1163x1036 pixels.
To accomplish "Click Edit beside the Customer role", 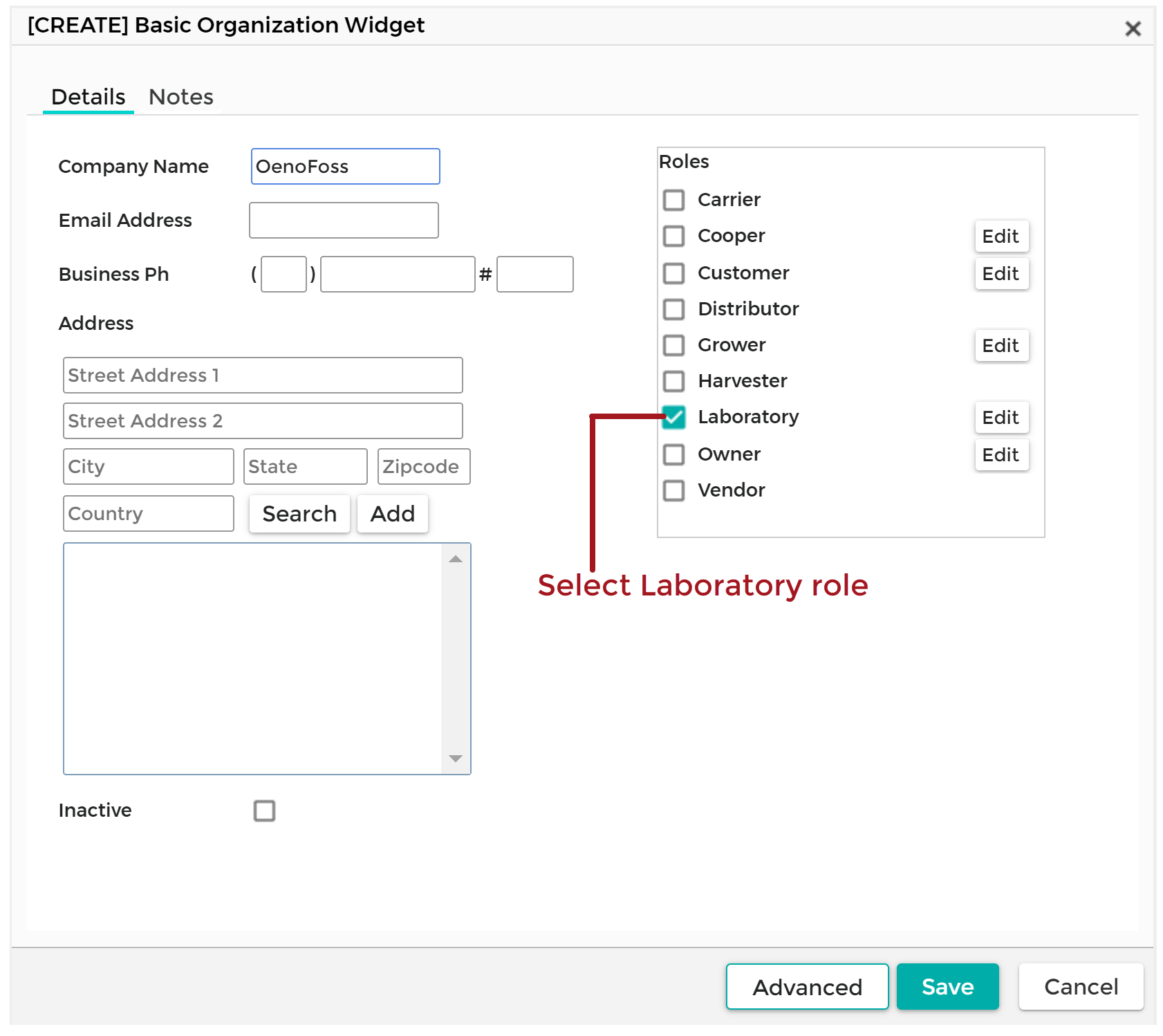I will 1001,273.
